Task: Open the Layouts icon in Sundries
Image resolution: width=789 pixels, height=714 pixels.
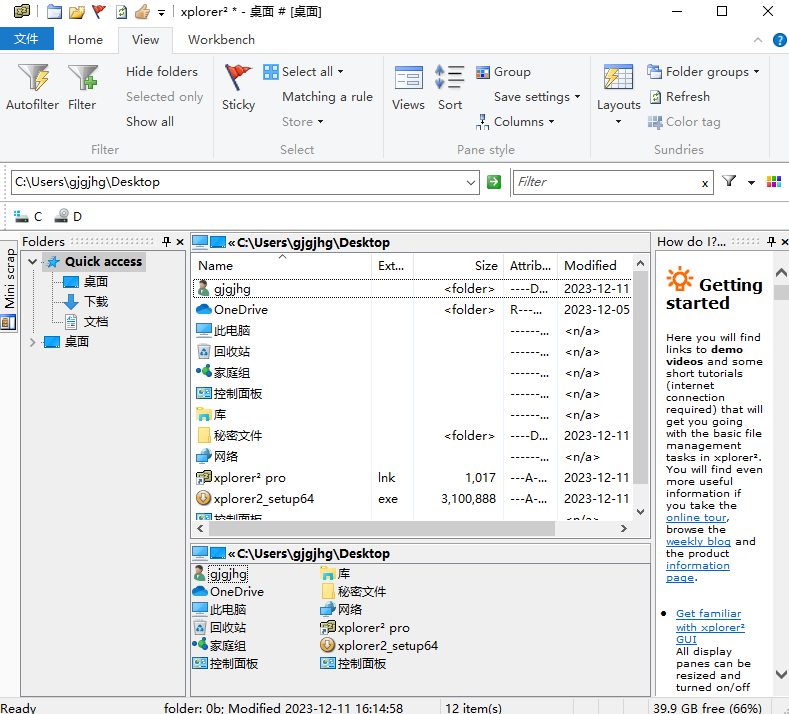Action: [618, 80]
